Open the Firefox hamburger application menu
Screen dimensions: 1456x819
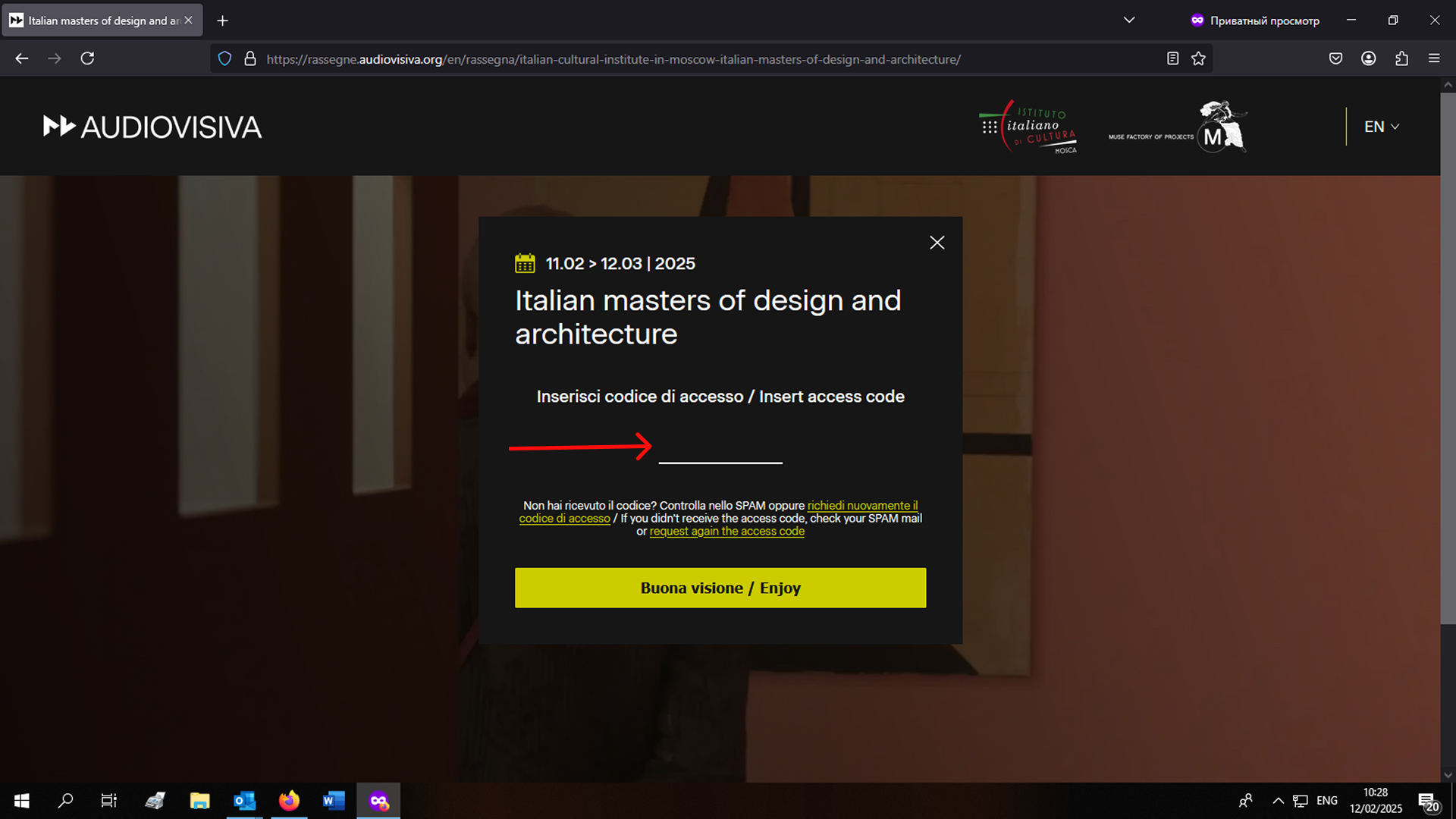[x=1434, y=59]
